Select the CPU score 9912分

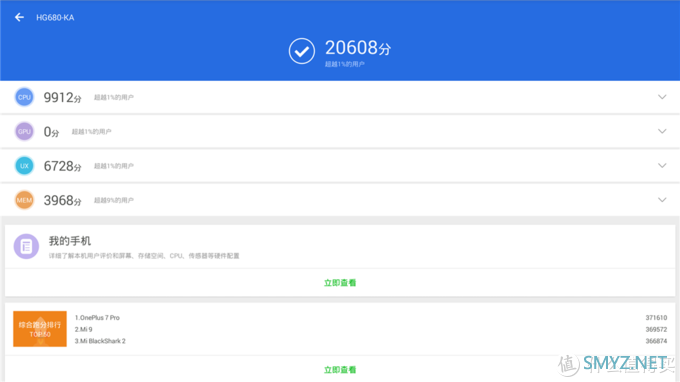tap(62, 98)
